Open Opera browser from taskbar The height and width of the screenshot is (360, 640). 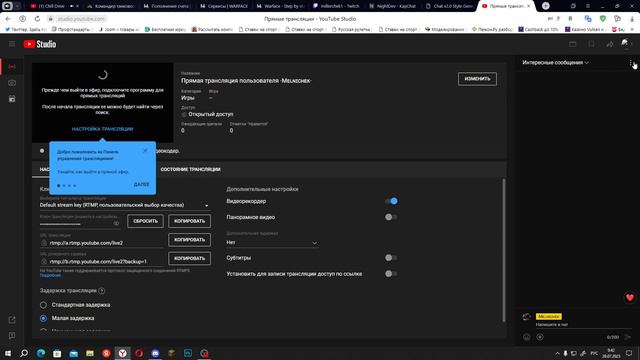[139, 353]
